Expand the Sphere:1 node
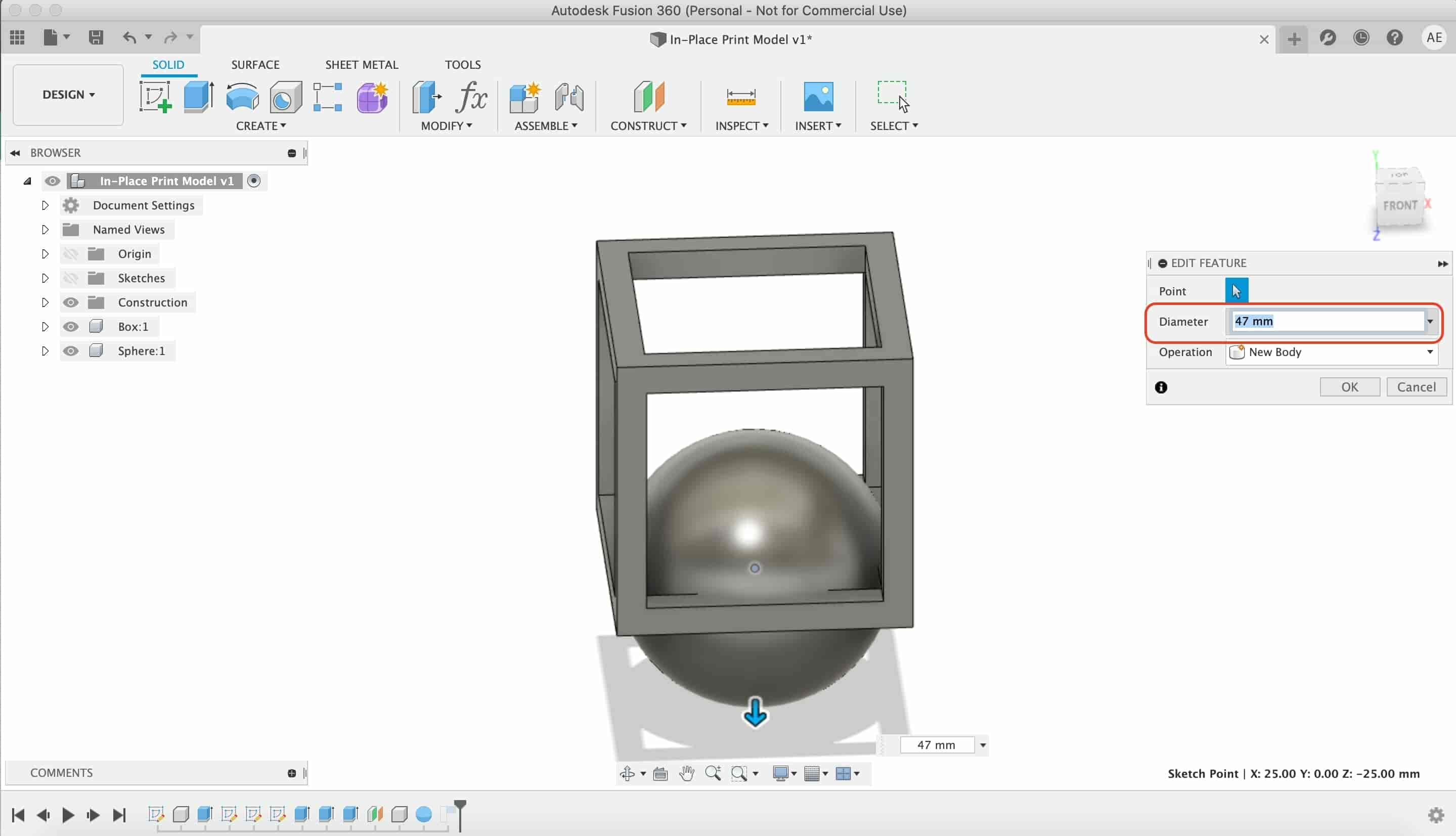1456x836 pixels. tap(45, 351)
